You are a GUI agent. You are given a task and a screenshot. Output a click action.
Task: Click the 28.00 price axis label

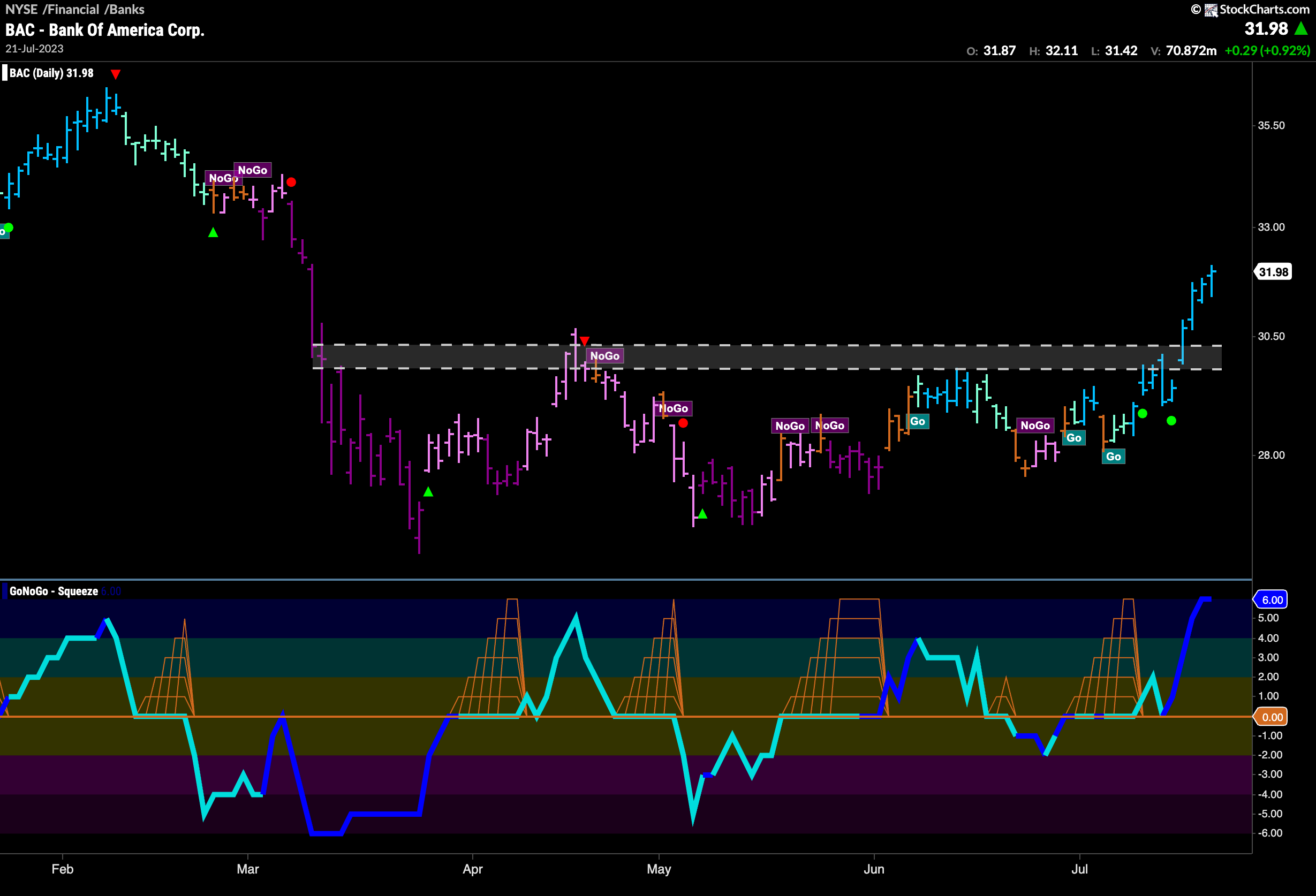[1271, 455]
